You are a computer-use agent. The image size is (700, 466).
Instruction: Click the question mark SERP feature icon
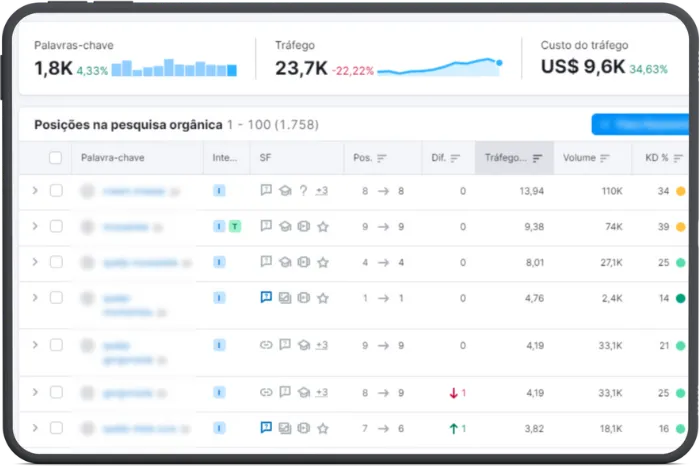click(x=304, y=191)
